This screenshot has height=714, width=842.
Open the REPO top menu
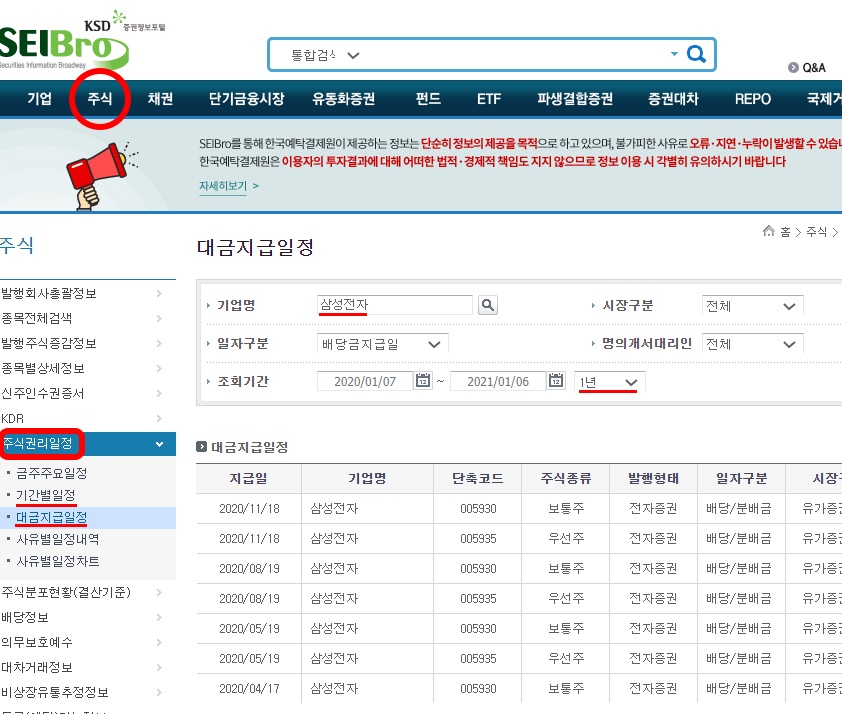pyautogui.click(x=752, y=99)
